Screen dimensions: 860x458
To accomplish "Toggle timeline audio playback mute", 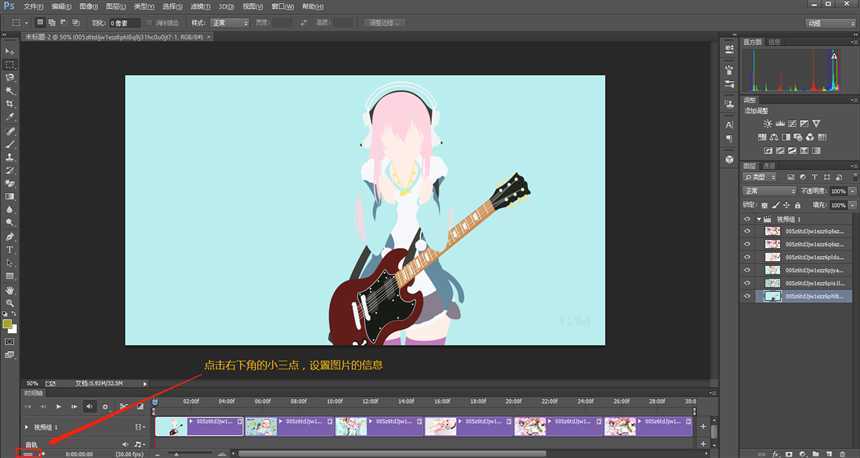I will point(89,406).
